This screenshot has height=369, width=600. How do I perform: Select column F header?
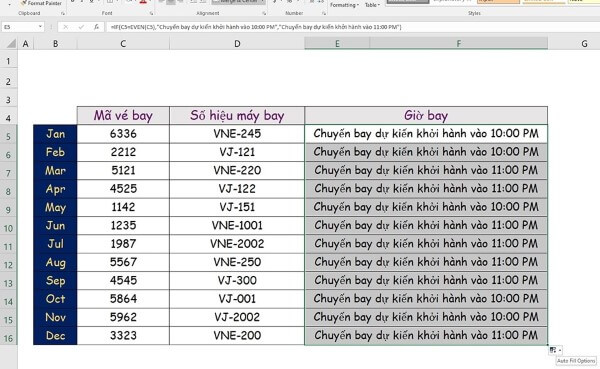pyautogui.click(x=459, y=44)
